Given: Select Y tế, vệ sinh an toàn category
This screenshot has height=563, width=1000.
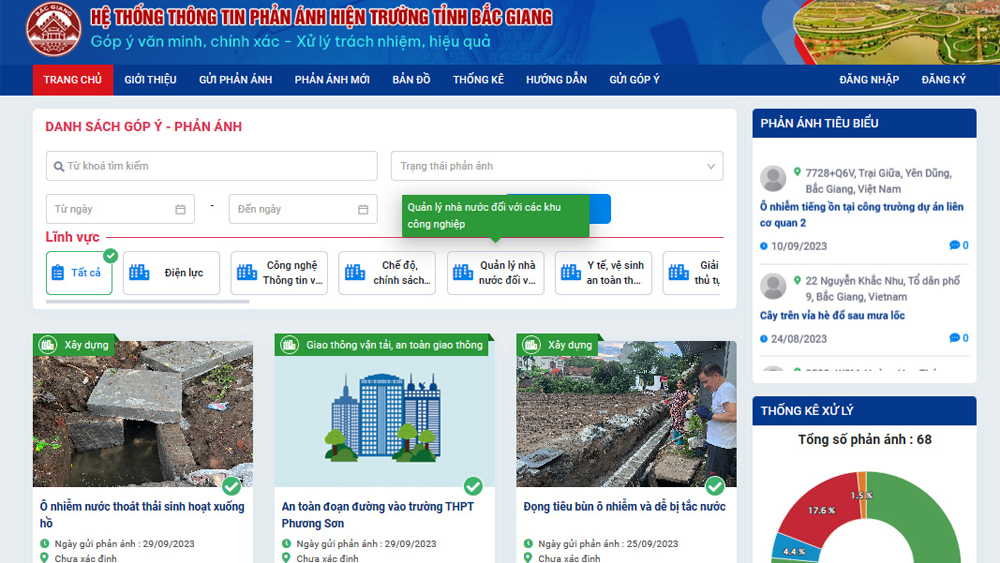Looking at the screenshot, I should pyautogui.click(x=603, y=273).
